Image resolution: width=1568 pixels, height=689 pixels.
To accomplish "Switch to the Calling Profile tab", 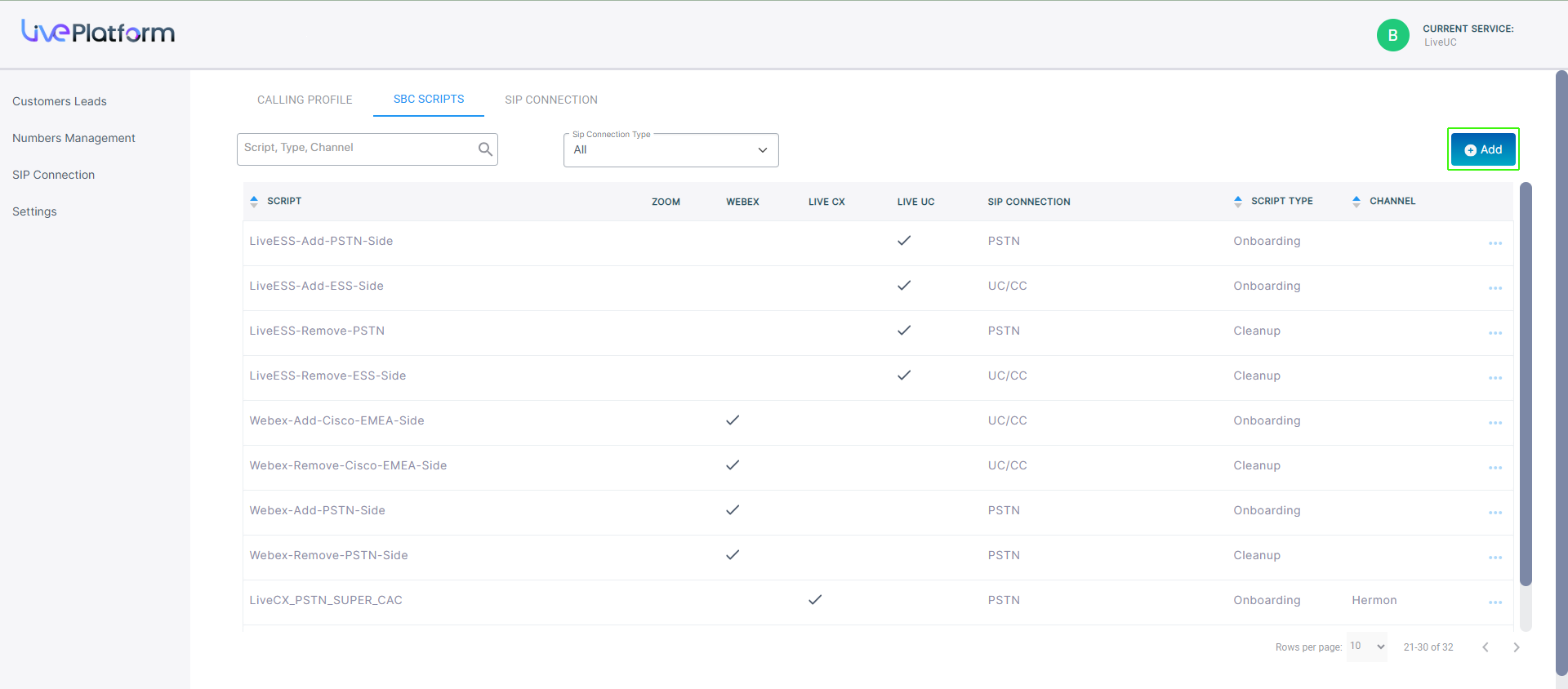I will click(x=305, y=100).
